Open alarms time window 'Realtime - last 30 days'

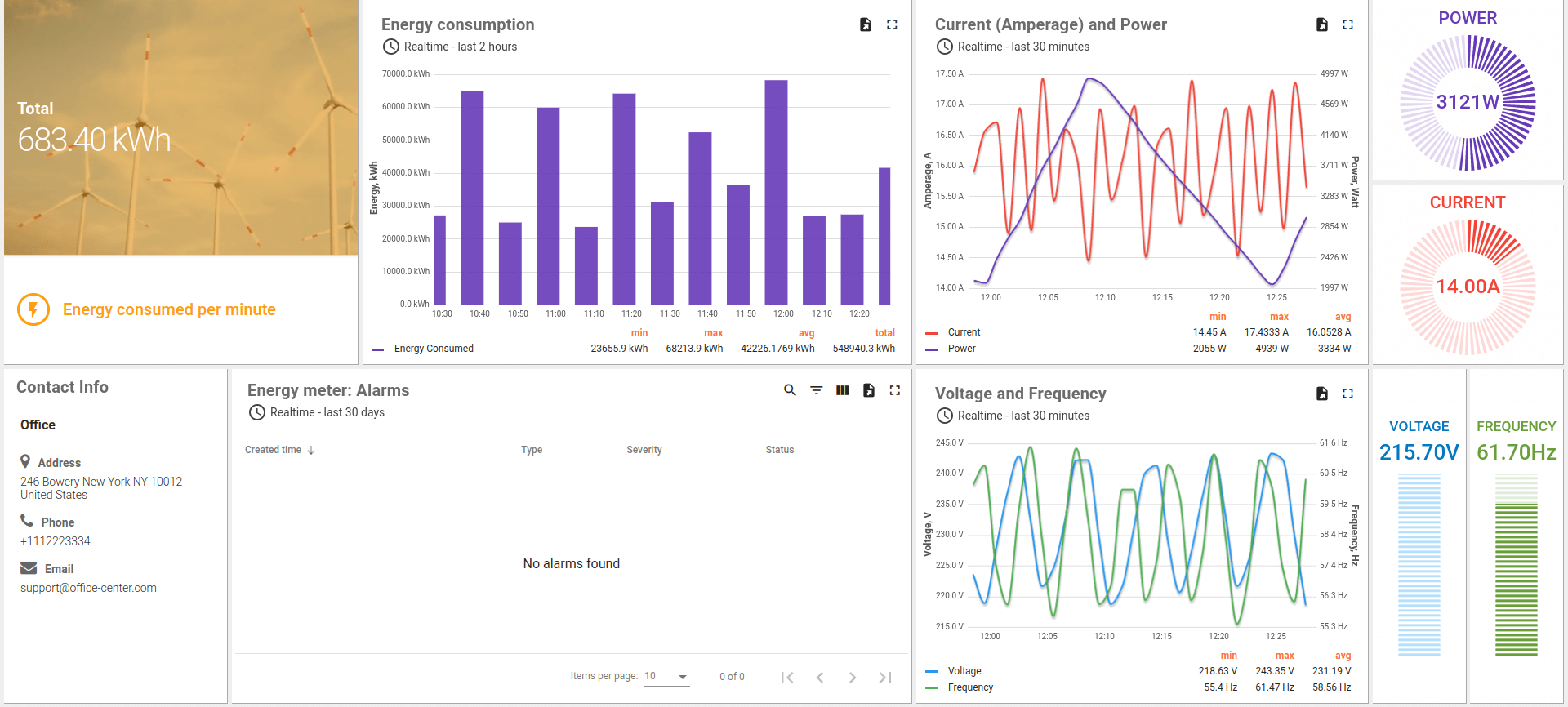(x=327, y=412)
